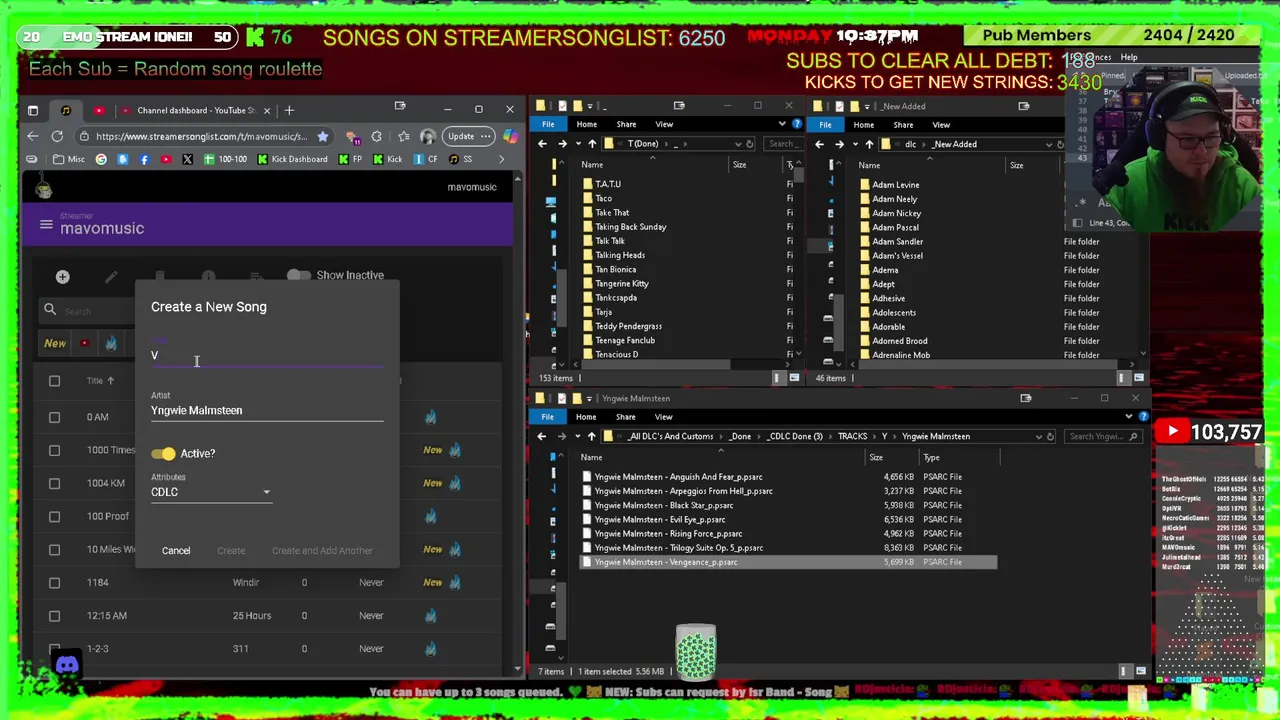
Task: Click the new tab plus button
Action: pos(289,110)
